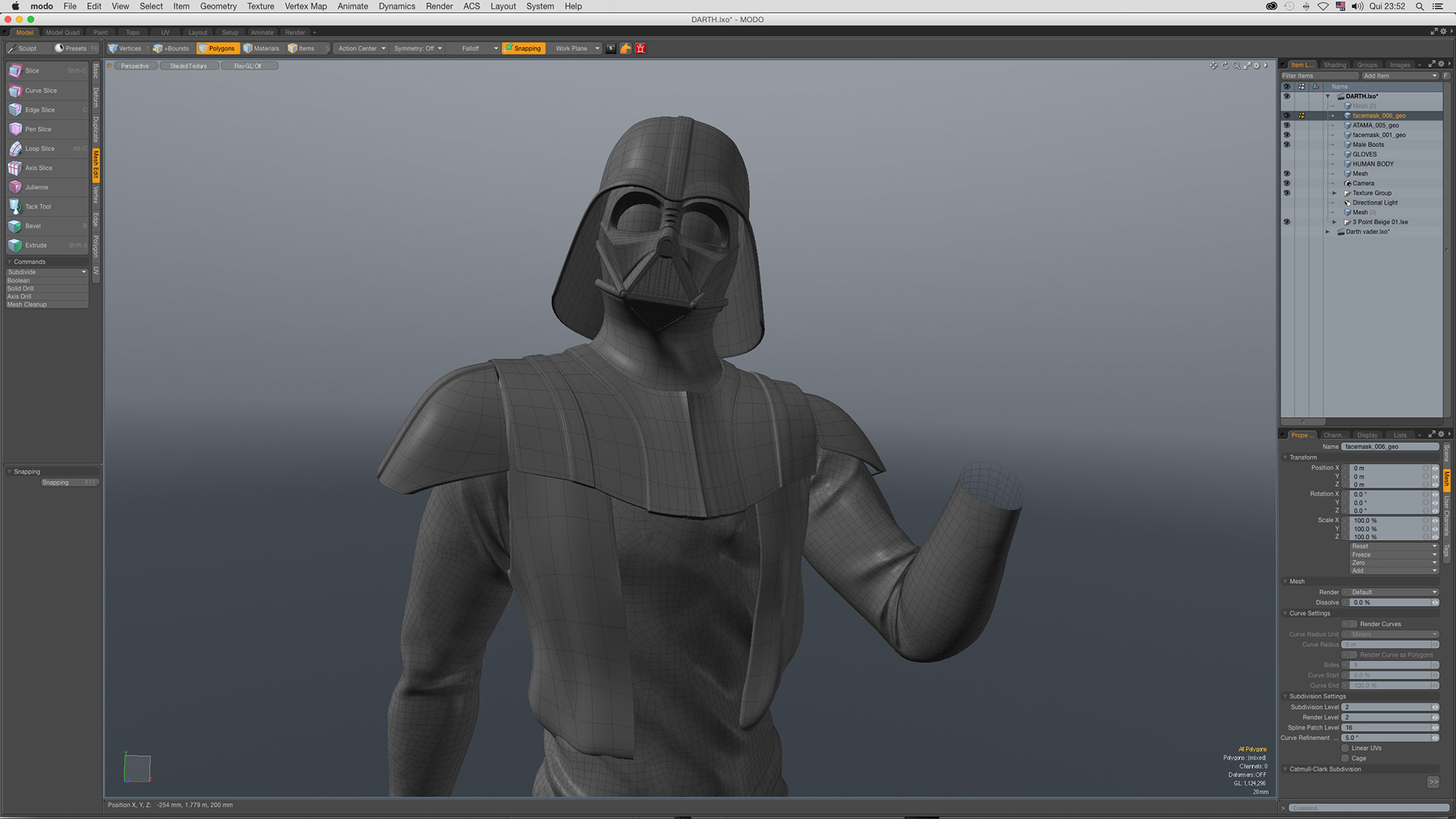
Task: Switch to the Topo layout tab
Action: [133, 33]
